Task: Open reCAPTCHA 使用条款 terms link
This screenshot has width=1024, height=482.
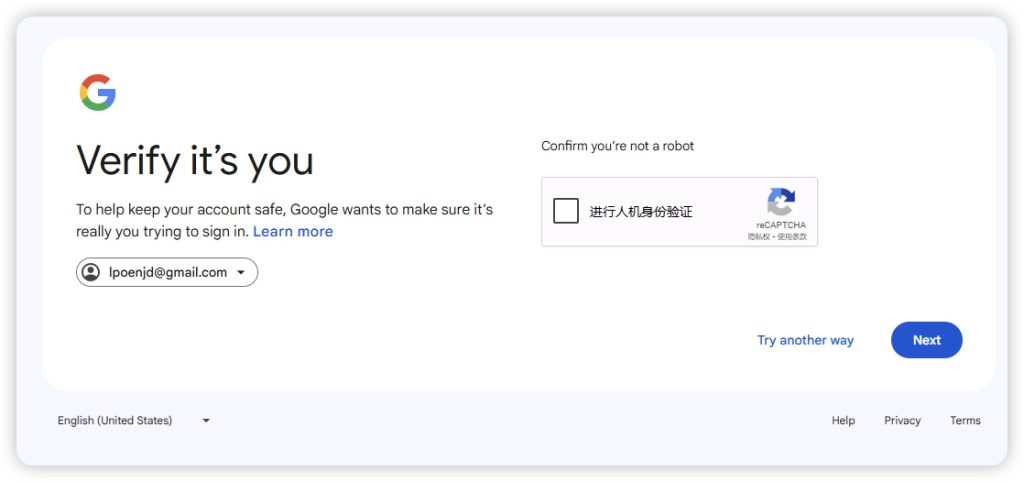Action: 792,237
